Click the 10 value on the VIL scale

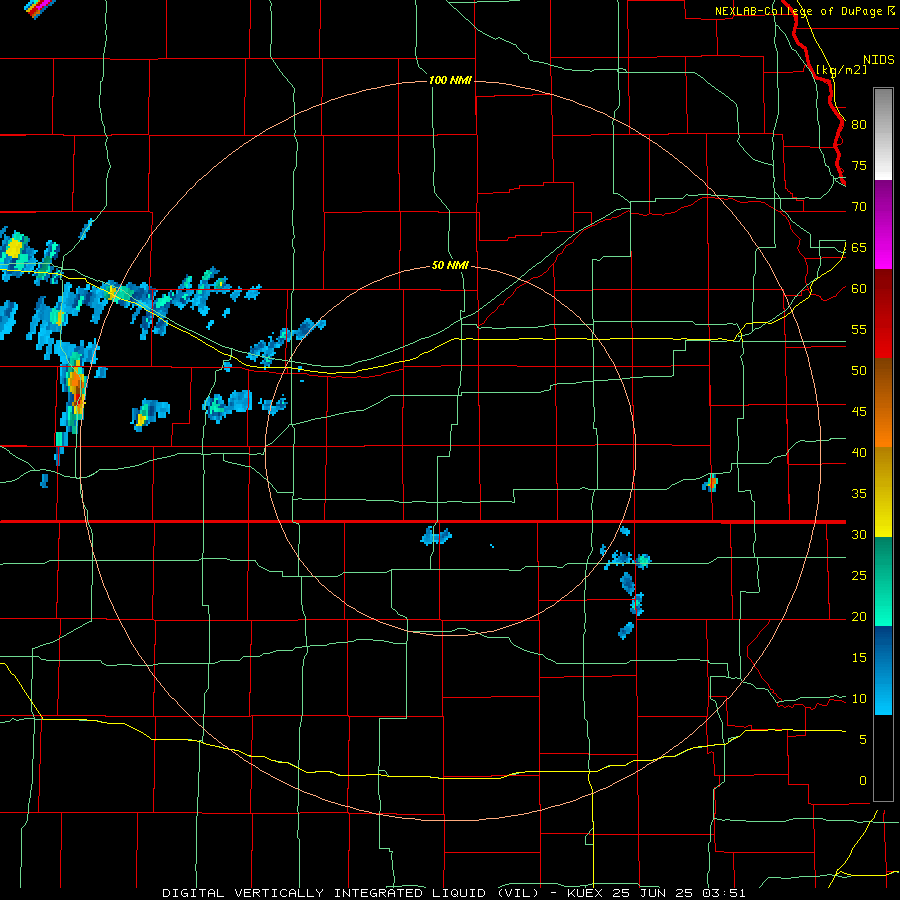[859, 699]
